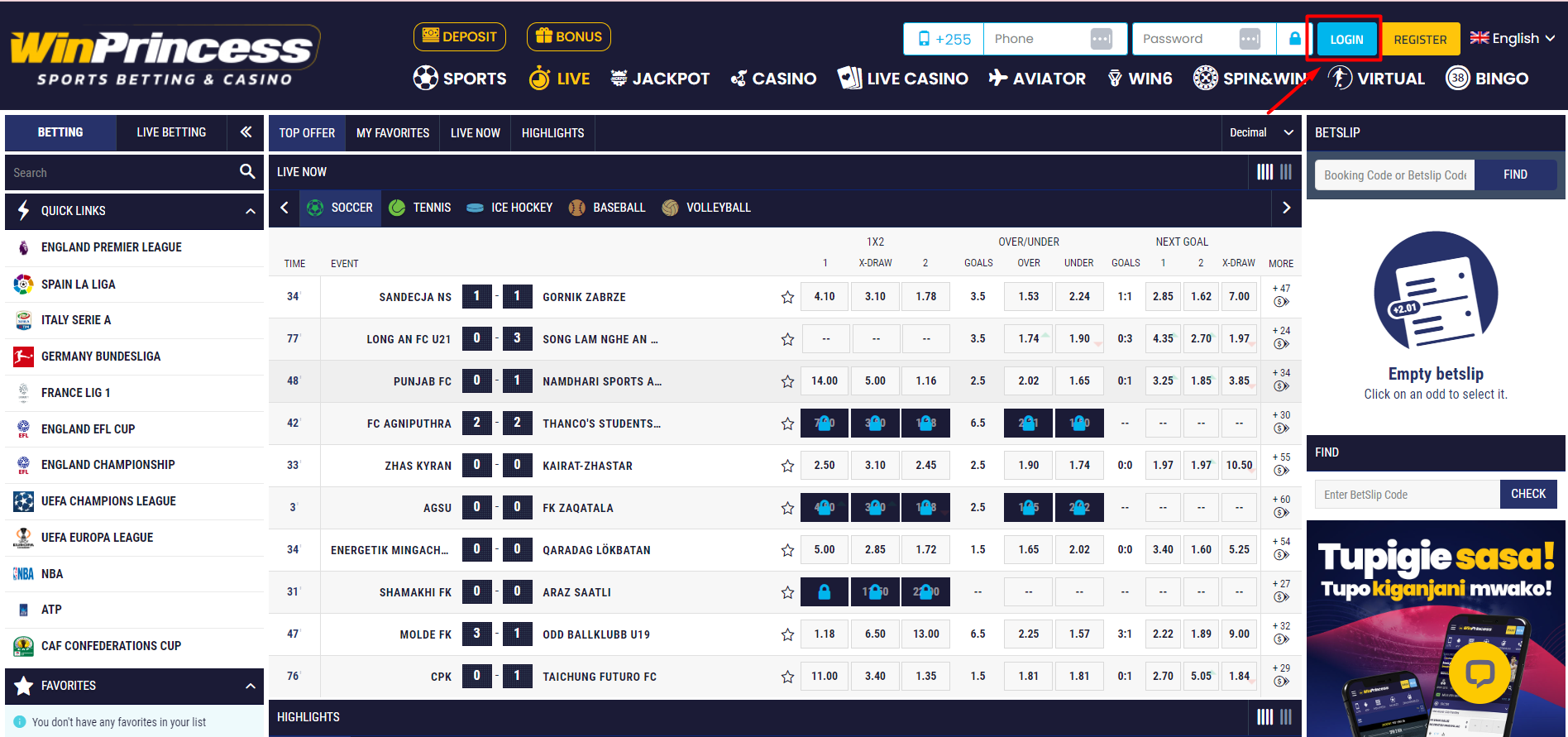Collapse the Favorites section
This screenshot has height=737, width=1568.
(x=250, y=686)
